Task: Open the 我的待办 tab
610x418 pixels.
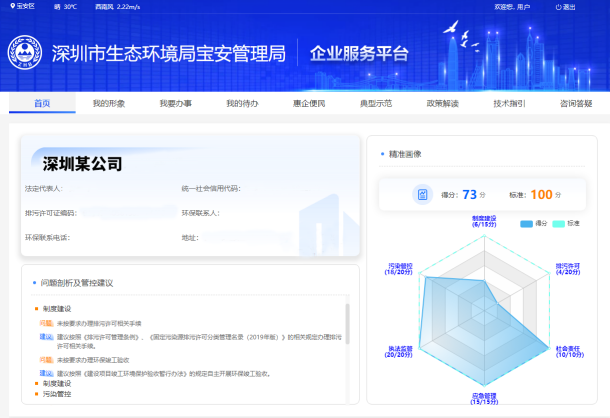Action: pos(242,103)
